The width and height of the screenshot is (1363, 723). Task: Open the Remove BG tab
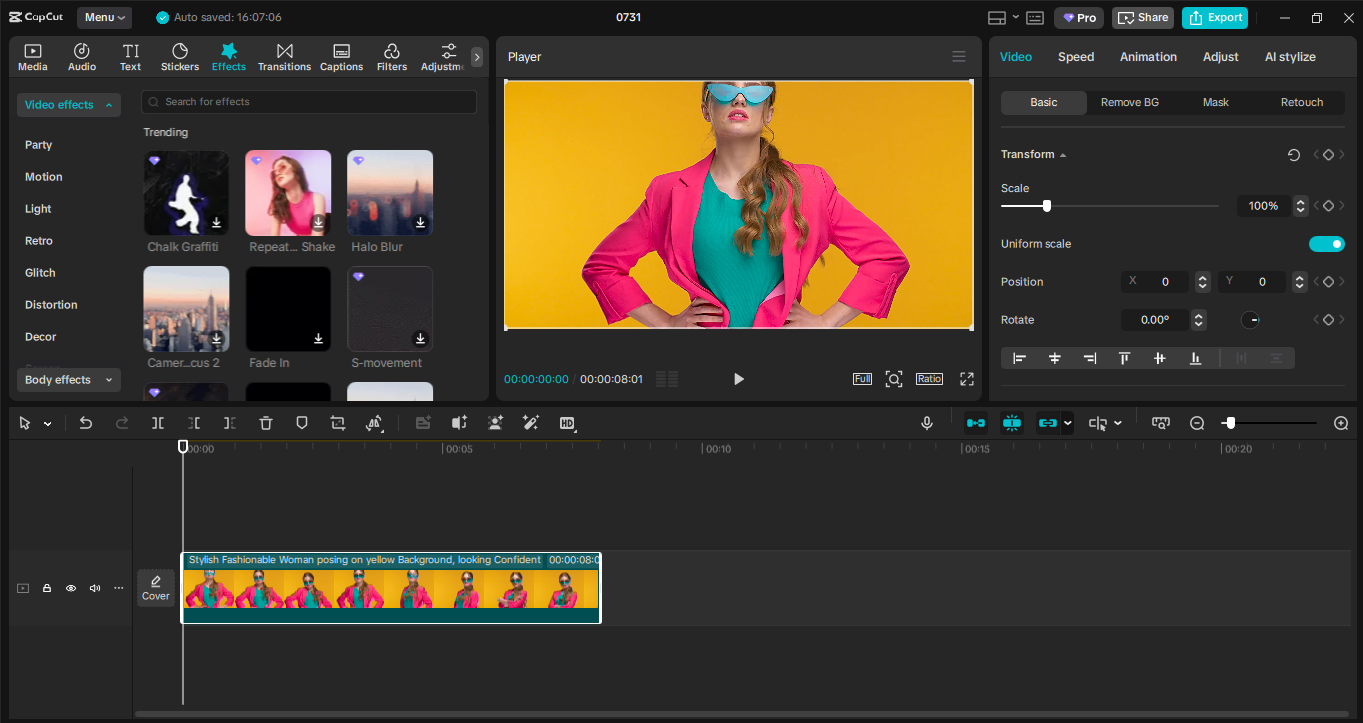pos(1129,102)
